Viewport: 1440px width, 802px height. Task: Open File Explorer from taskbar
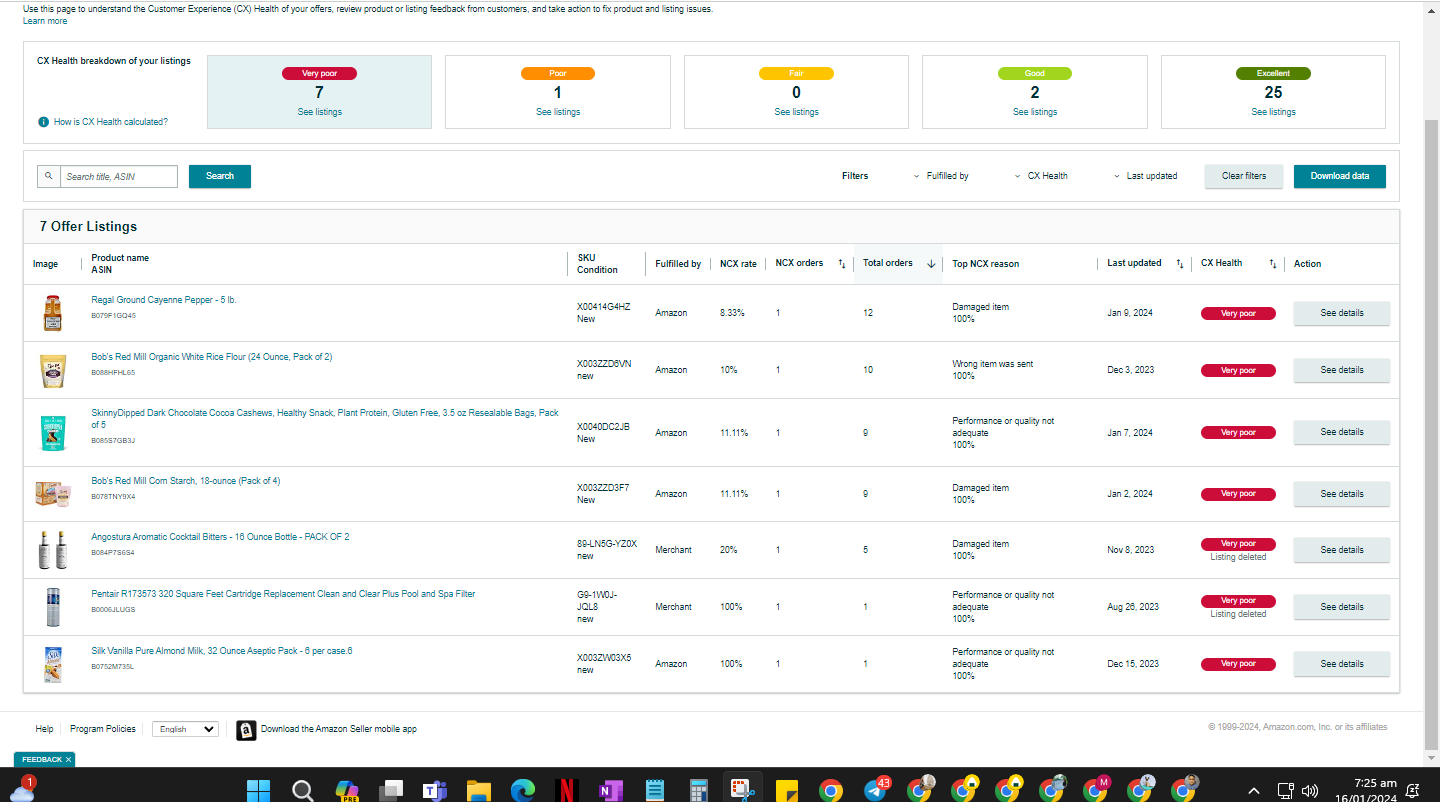click(479, 791)
